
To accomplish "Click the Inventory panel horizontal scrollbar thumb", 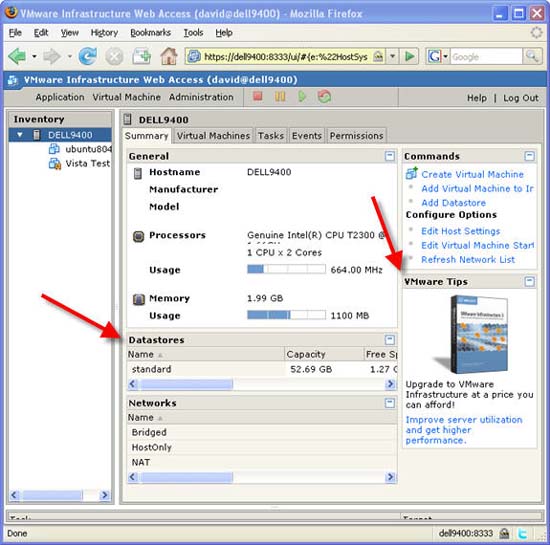I will pyautogui.click(x=53, y=495).
